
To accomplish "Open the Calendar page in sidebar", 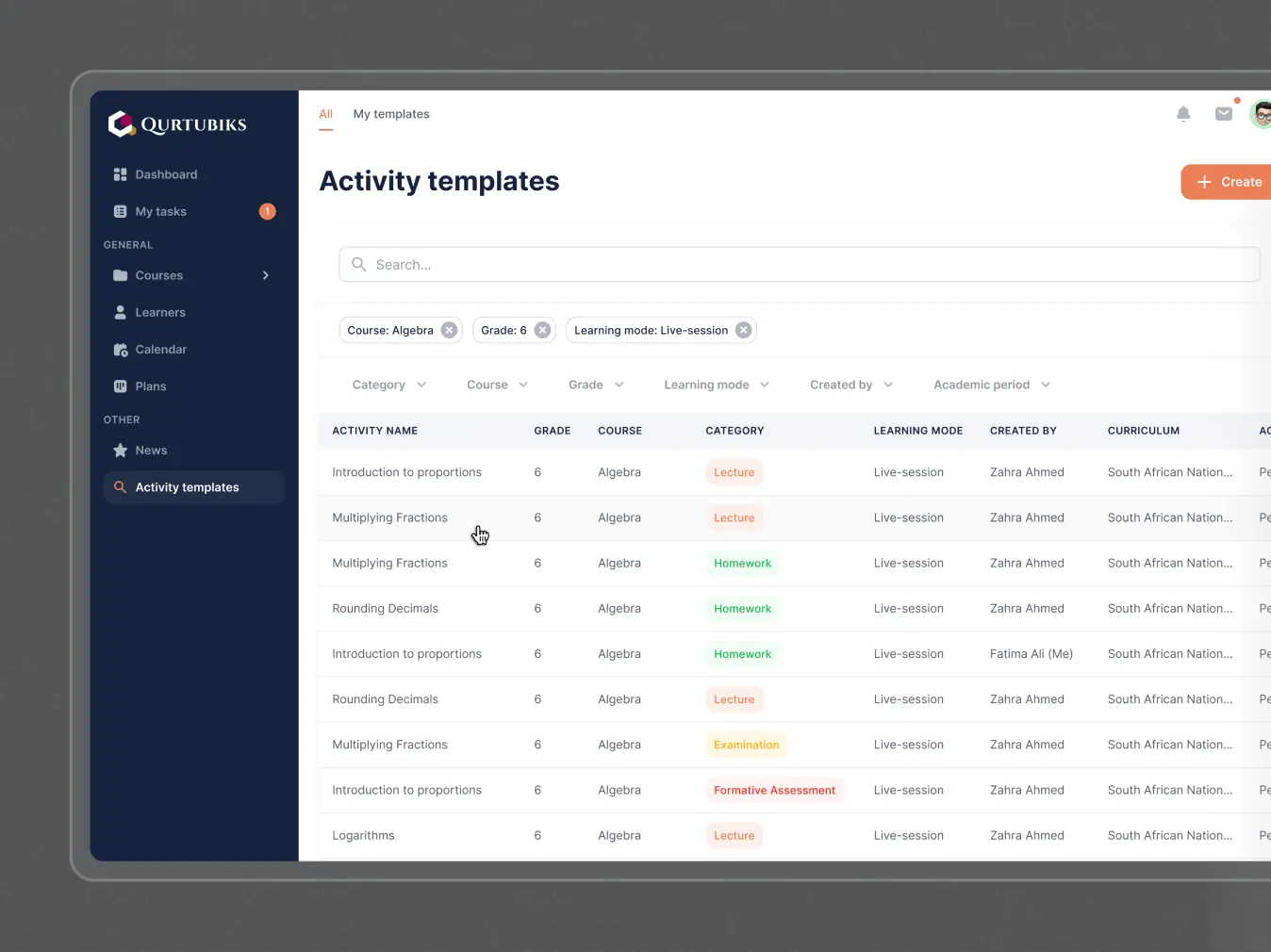I will tap(160, 350).
